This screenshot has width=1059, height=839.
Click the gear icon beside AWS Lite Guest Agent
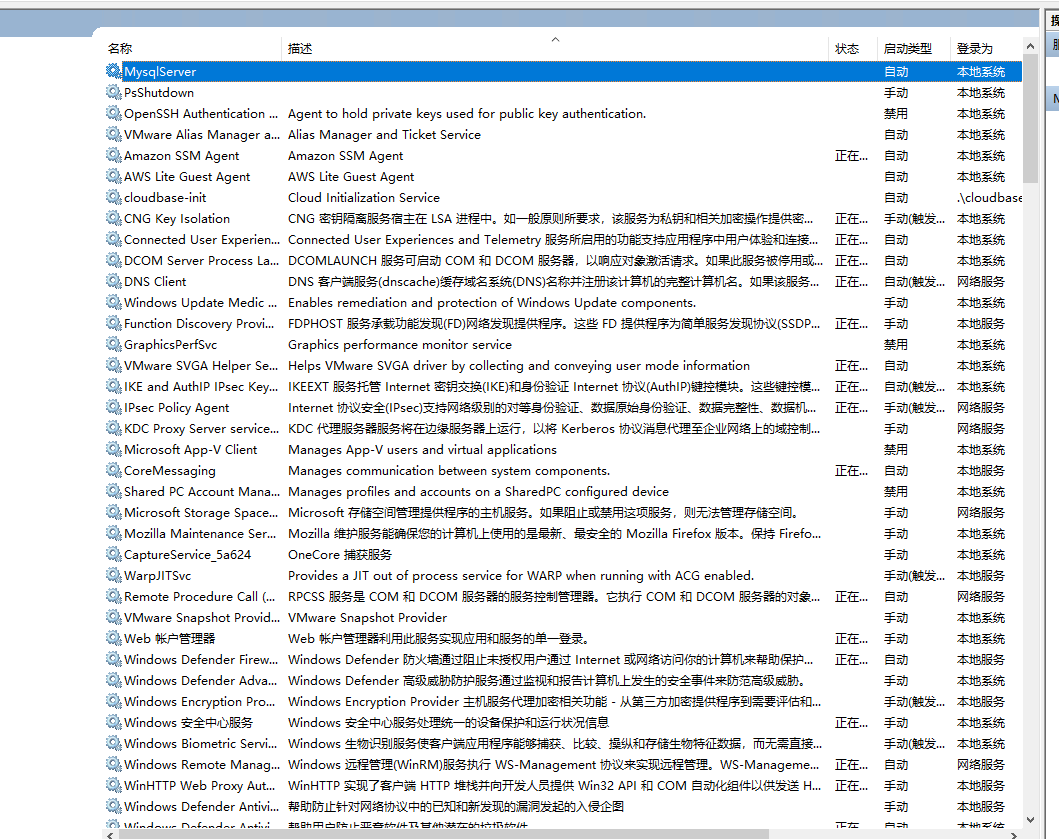tap(113, 176)
